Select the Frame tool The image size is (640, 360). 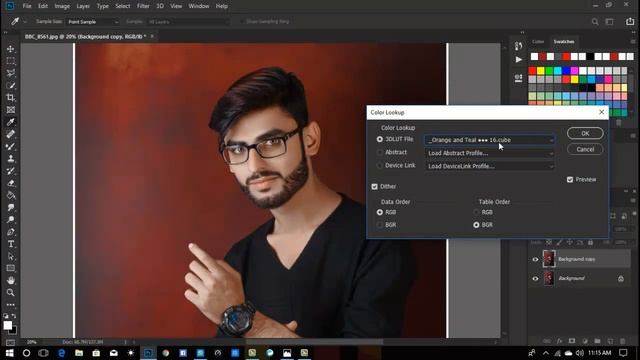11,110
